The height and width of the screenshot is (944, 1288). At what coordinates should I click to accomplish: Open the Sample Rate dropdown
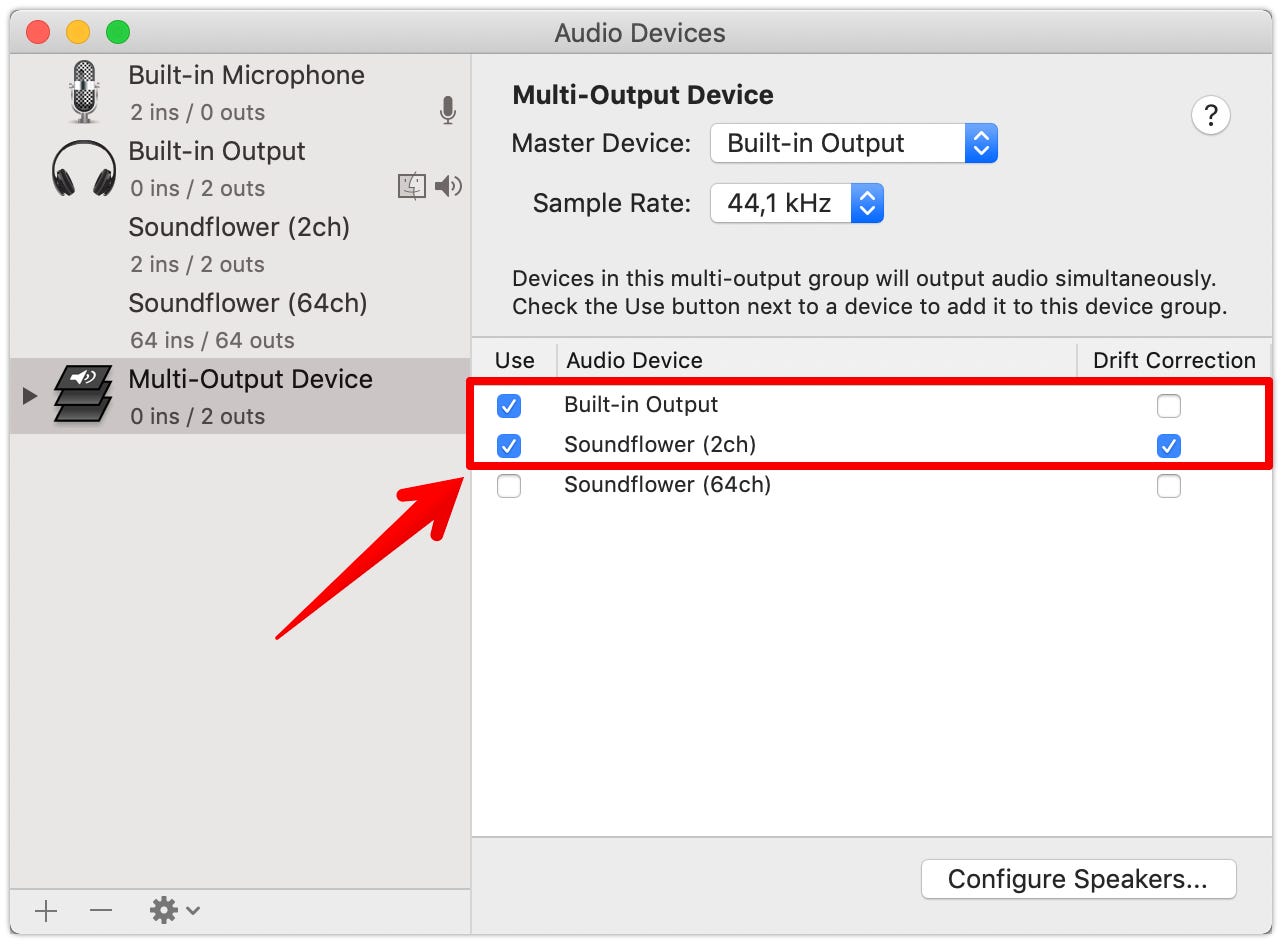pyautogui.click(x=797, y=204)
